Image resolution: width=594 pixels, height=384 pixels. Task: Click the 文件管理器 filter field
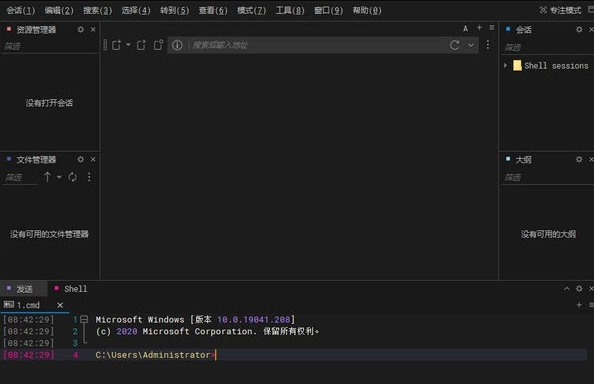pos(21,177)
